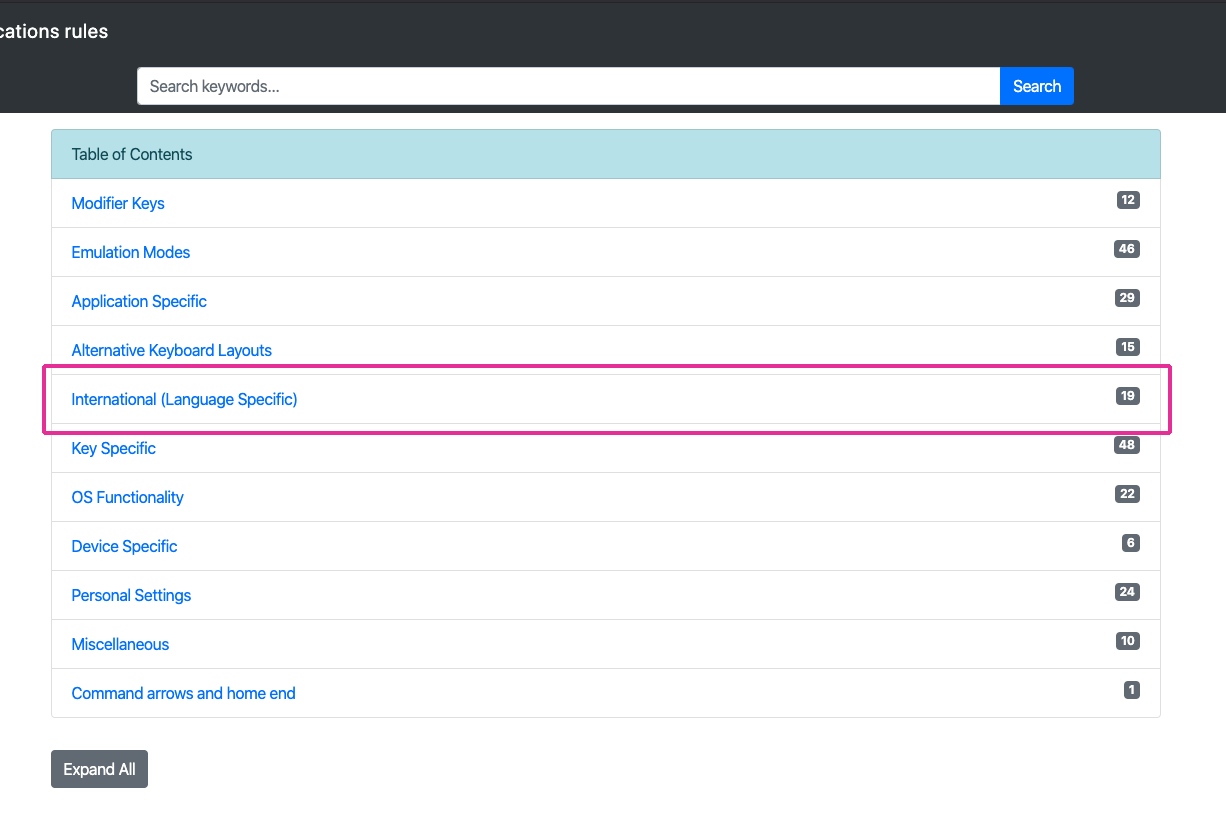Screen dimensions: 1226x817
Task: Open the OS Functionality section
Action: click(128, 497)
